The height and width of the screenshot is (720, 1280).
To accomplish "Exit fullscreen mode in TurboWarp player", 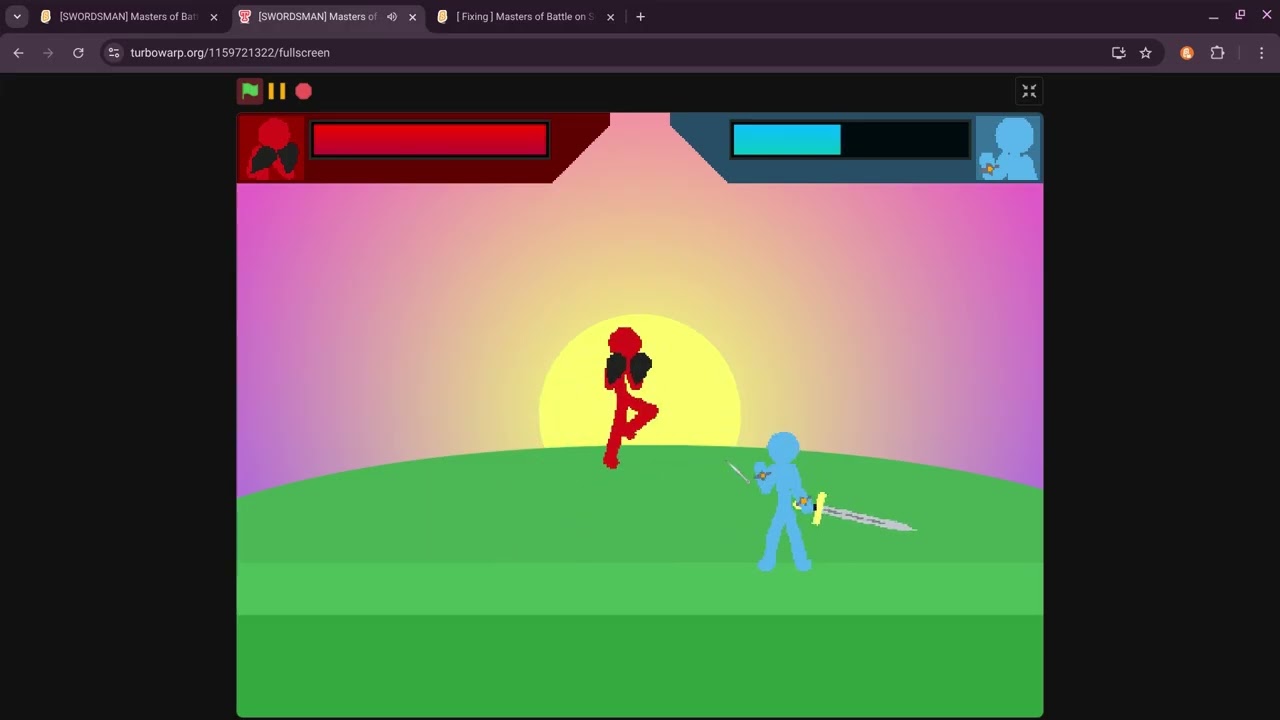I will [x=1029, y=91].
